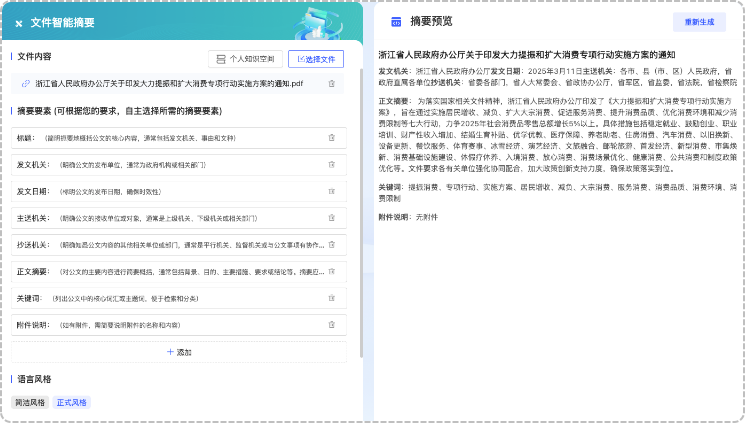Remove the 发文机关 element row

point(332,164)
